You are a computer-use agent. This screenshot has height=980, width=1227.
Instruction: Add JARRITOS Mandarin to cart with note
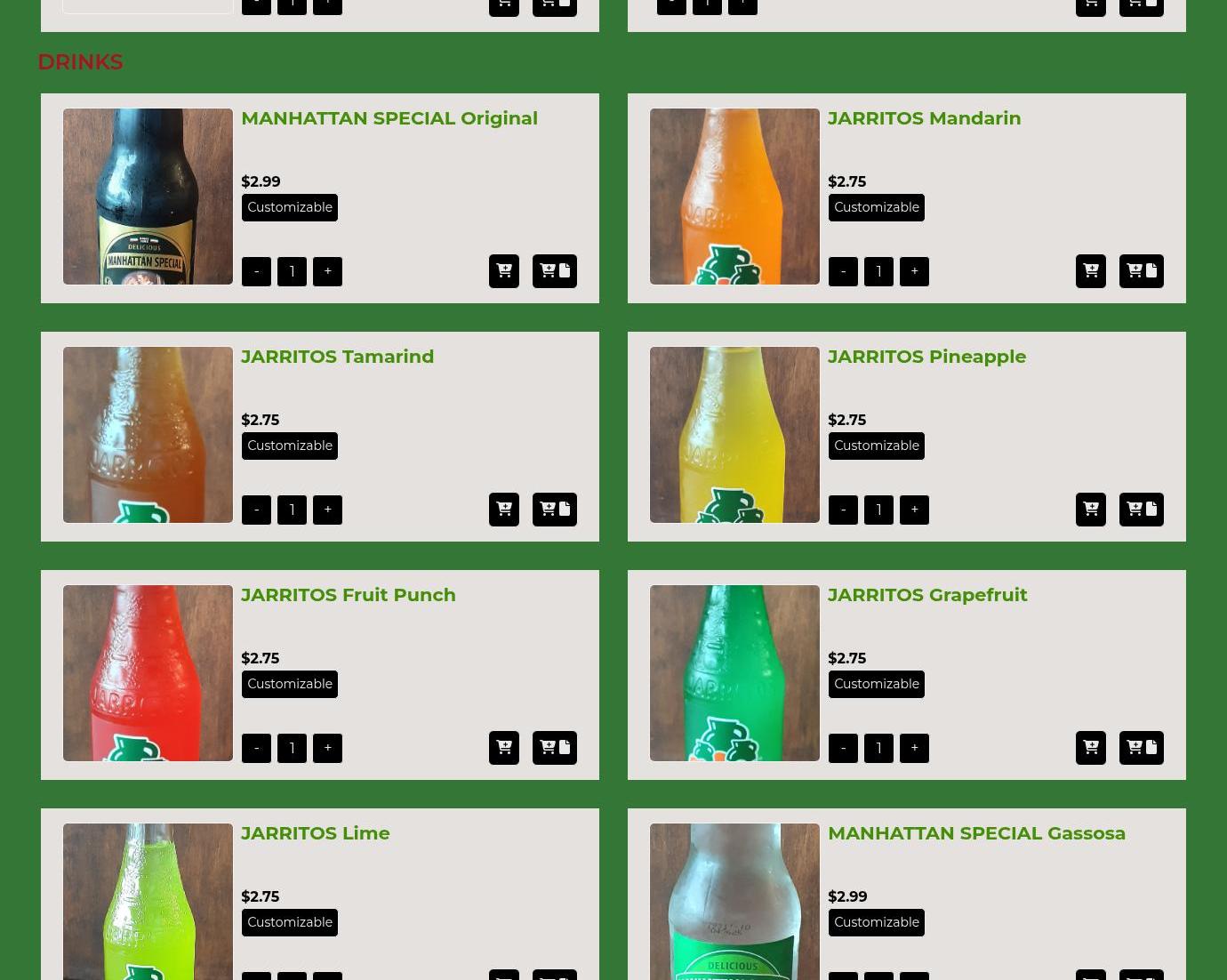coord(1141,271)
